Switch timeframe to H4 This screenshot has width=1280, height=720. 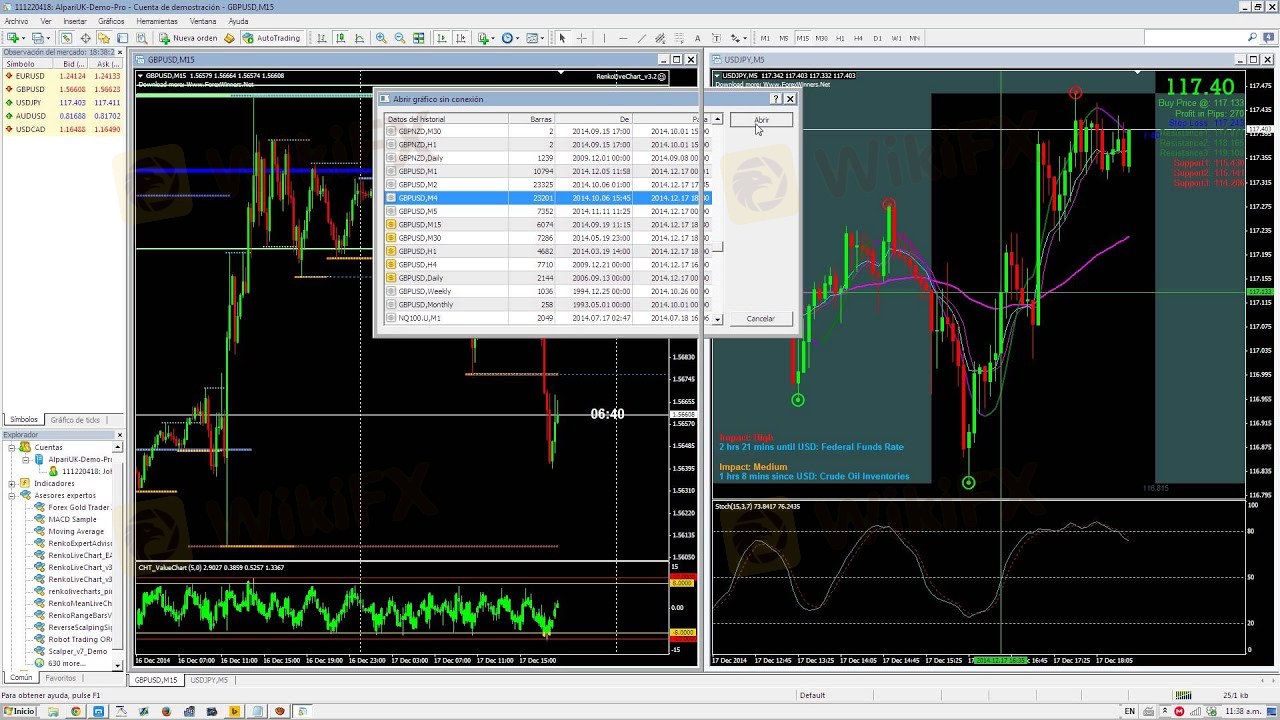coord(858,38)
